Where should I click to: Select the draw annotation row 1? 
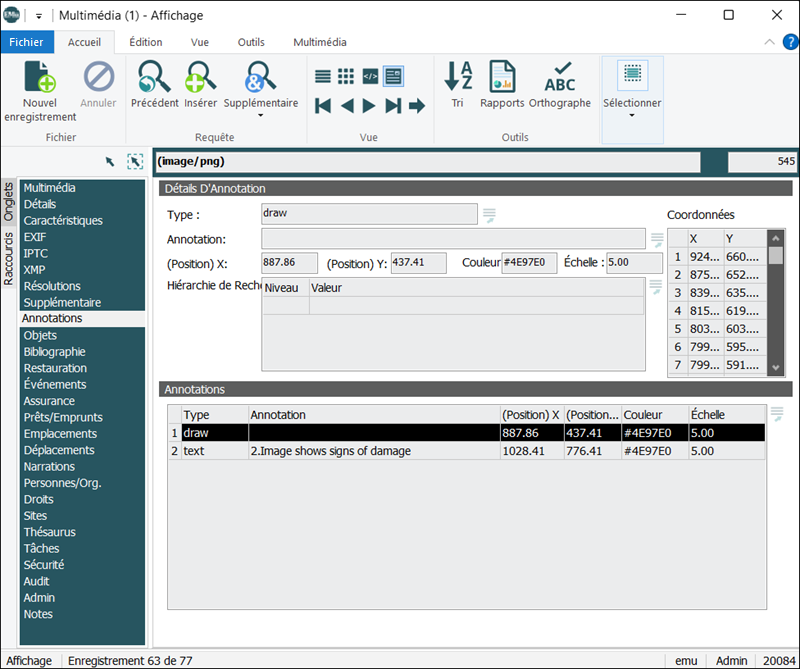click(467, 433)
